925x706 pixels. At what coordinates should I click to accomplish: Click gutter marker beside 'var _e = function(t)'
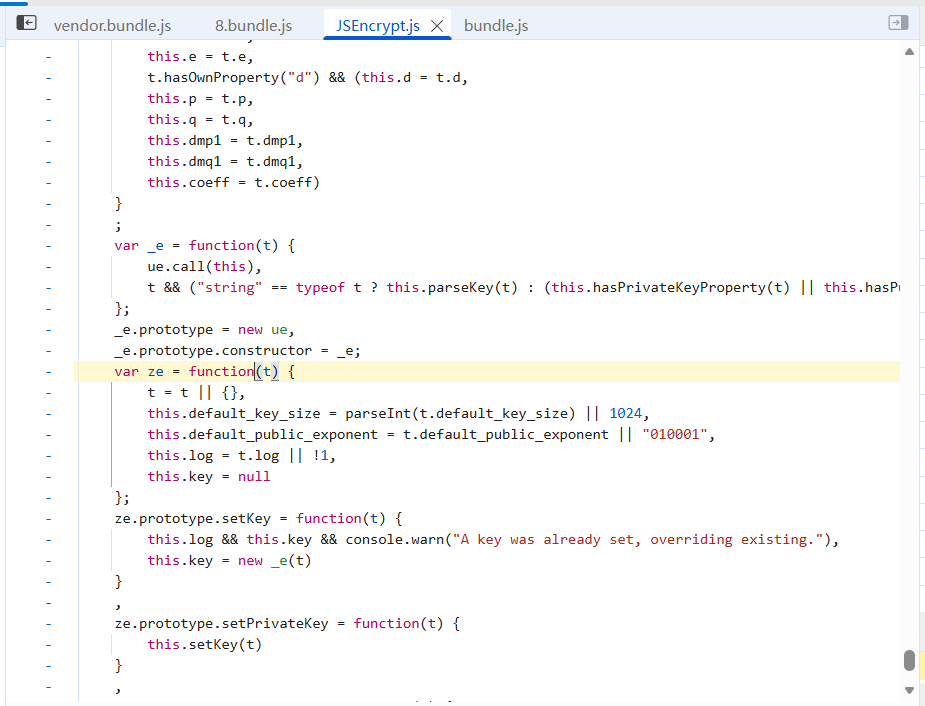[x=48, y=246]
